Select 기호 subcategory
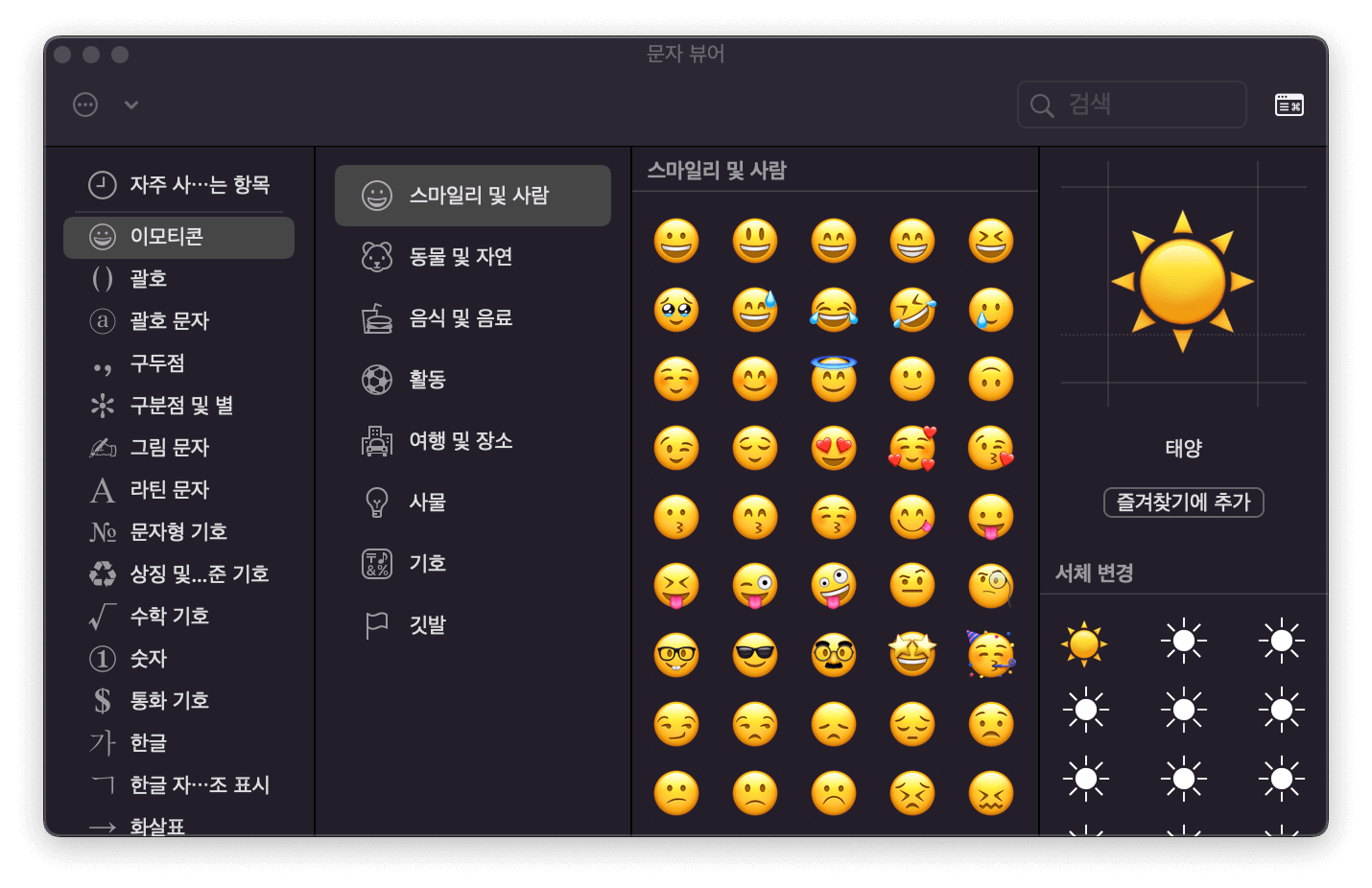The width and height of the screenshot is (1372, 888). point(473,564)
